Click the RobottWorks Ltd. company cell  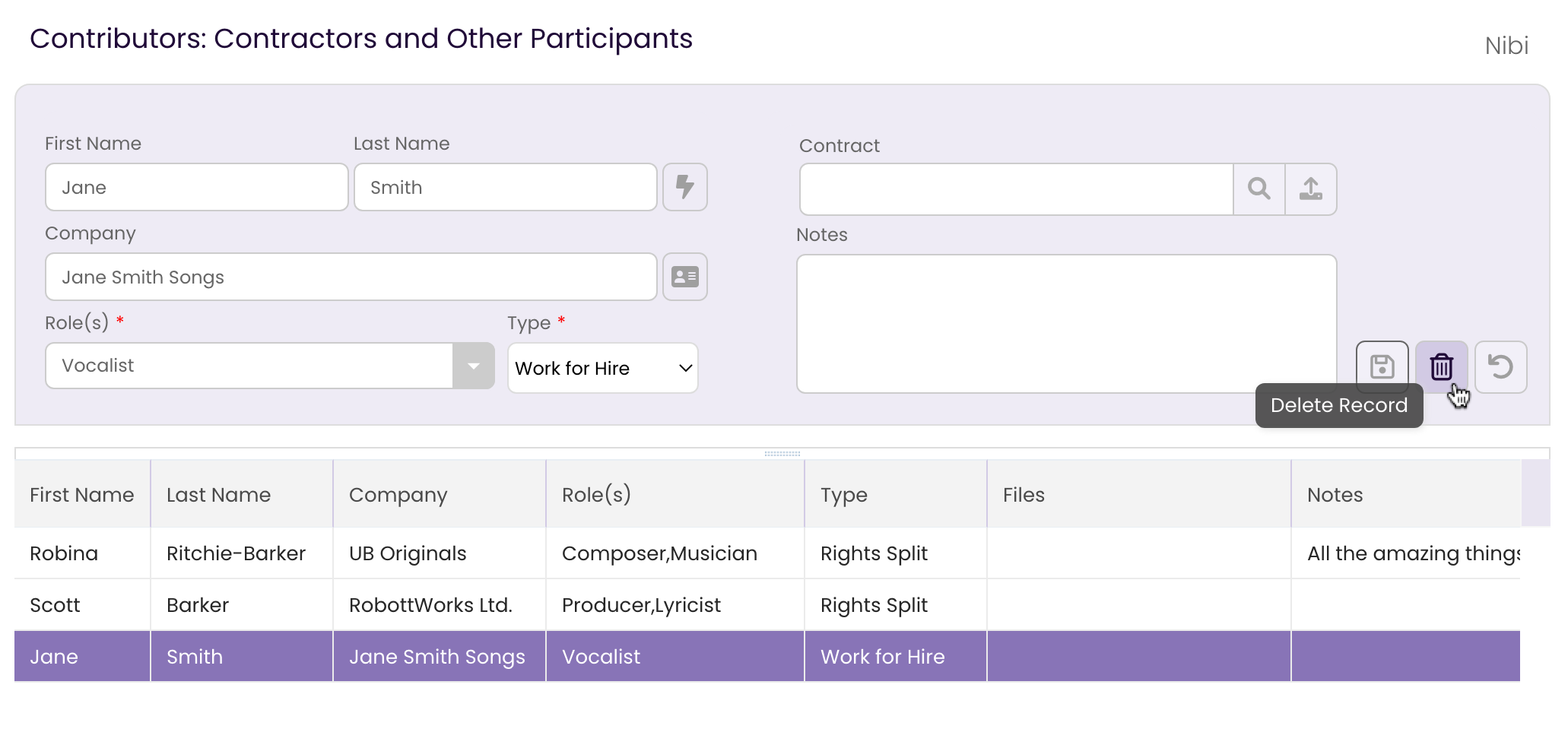[440, 605]
